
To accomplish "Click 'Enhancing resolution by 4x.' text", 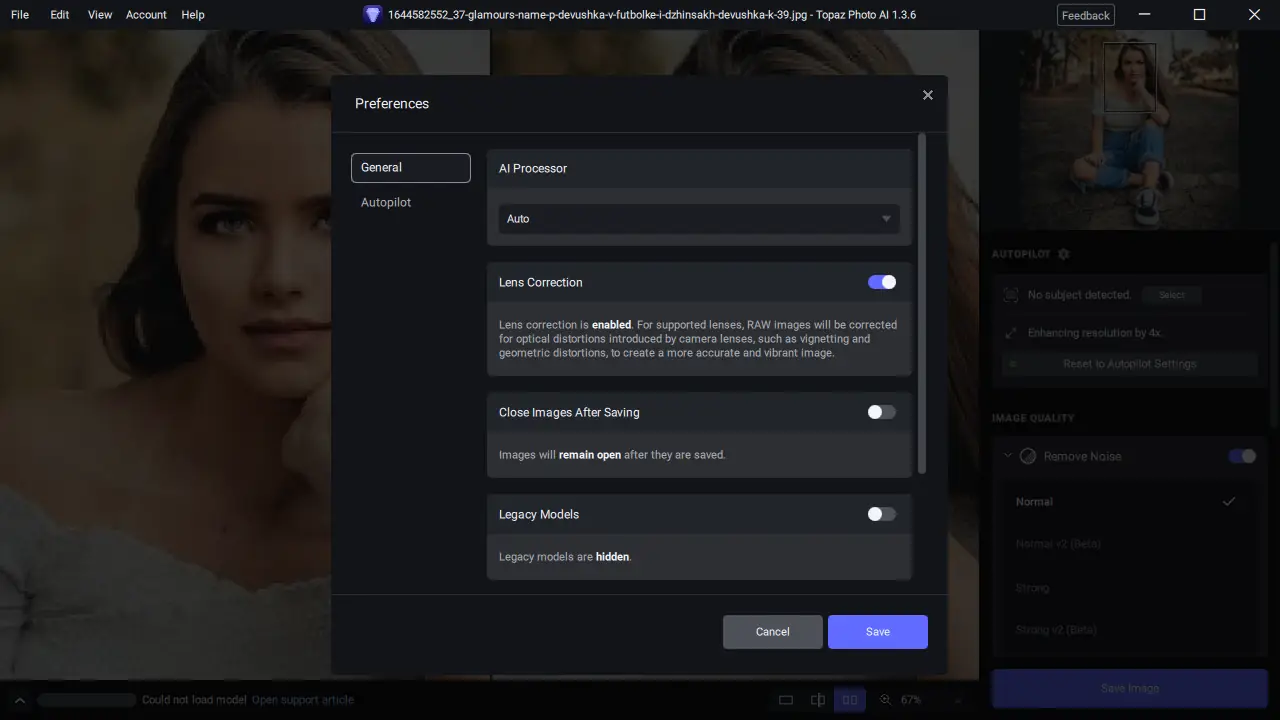I will [1095, 333].
